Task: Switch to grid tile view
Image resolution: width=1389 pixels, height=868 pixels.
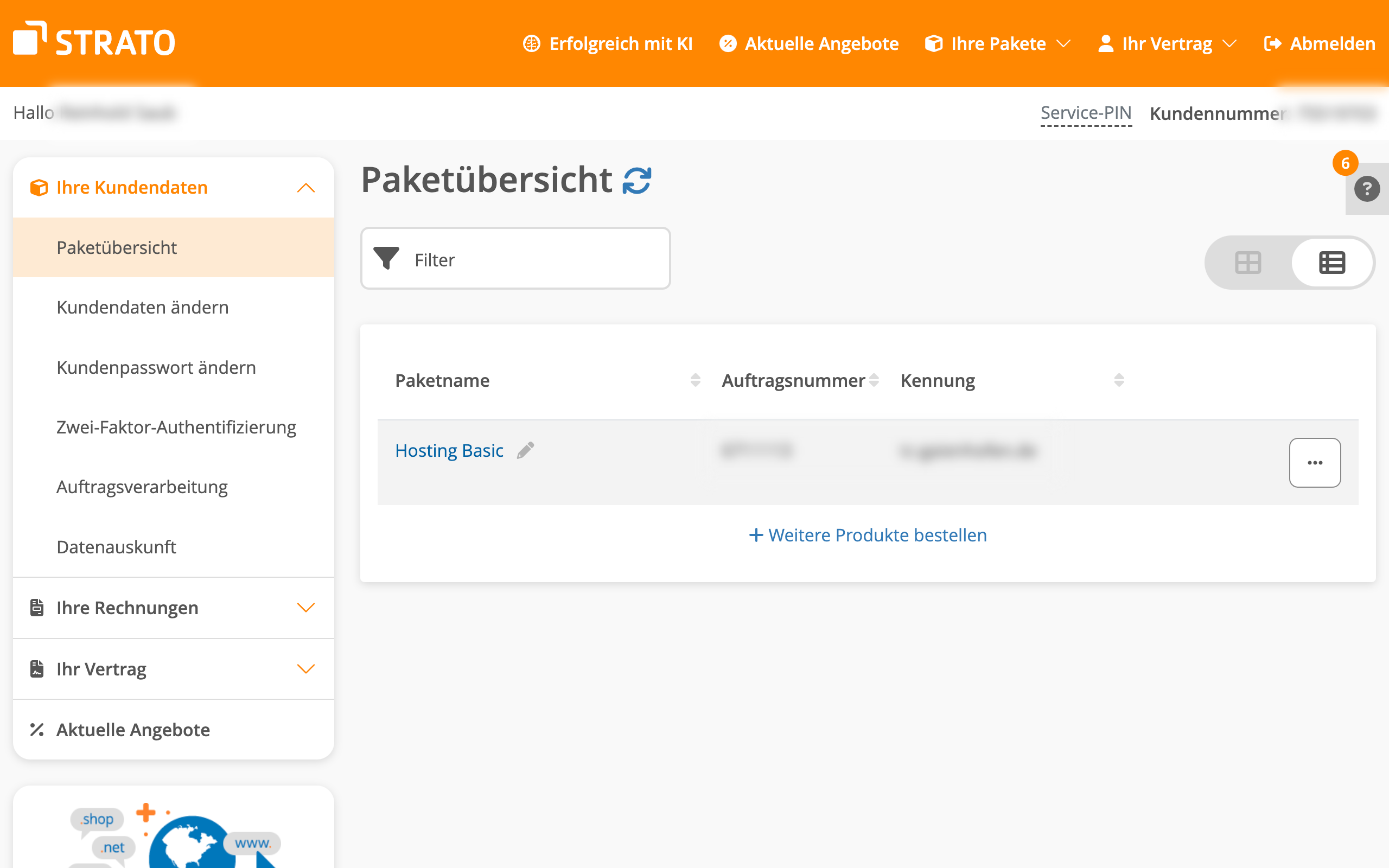Action: tap(1248, 263)
